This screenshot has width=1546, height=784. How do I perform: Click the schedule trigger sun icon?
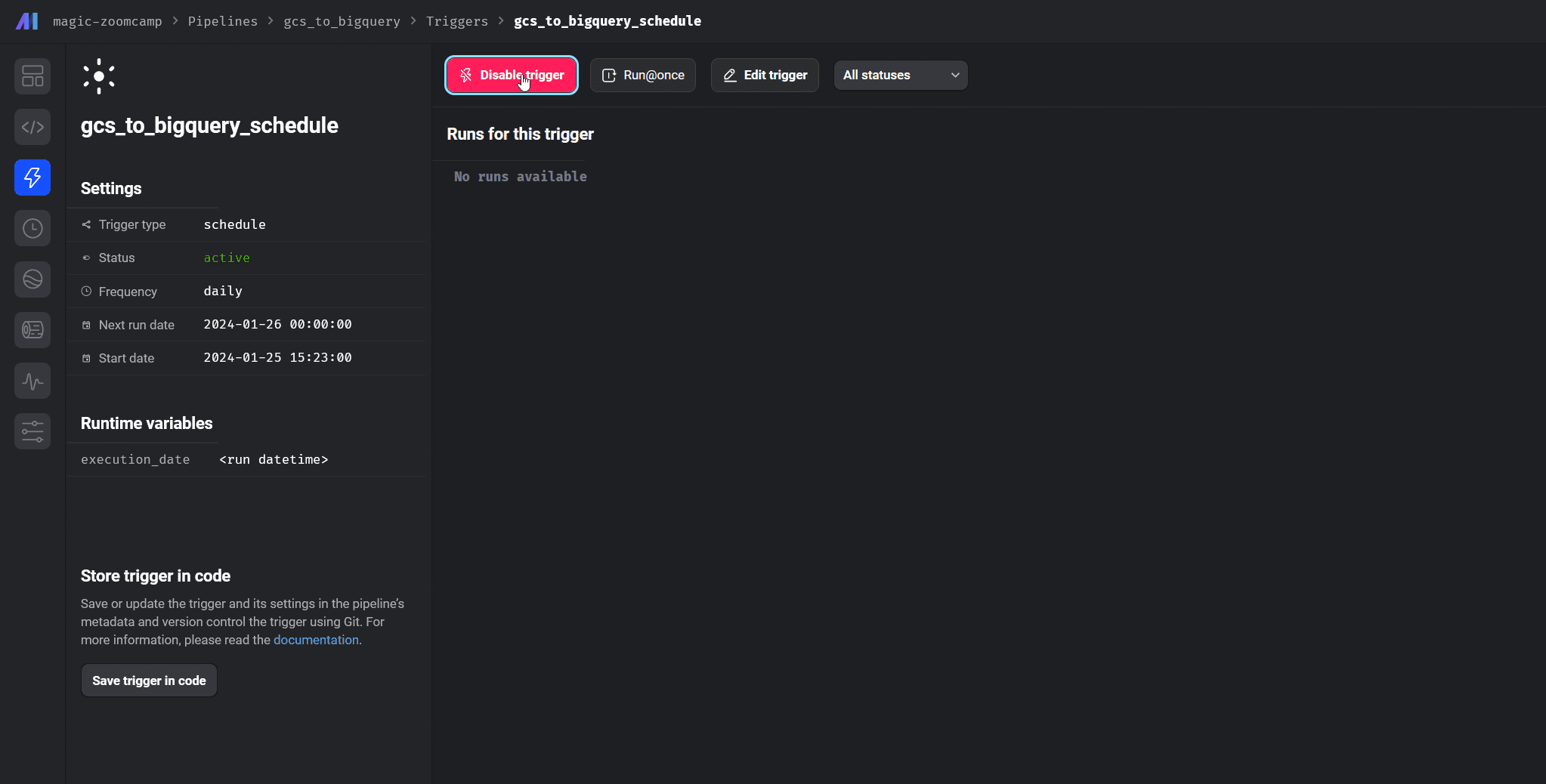click(x=99, y=76)
